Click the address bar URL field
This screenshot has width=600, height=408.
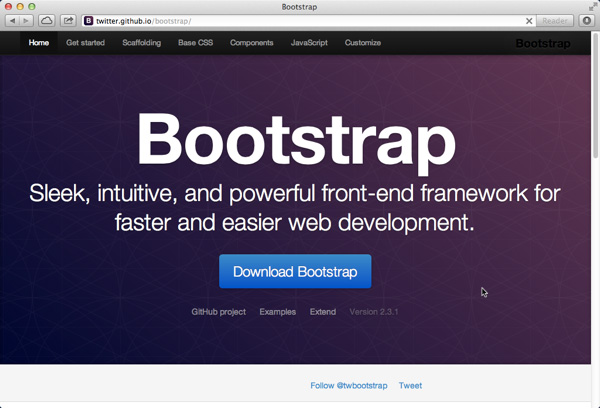click(308, 21)
